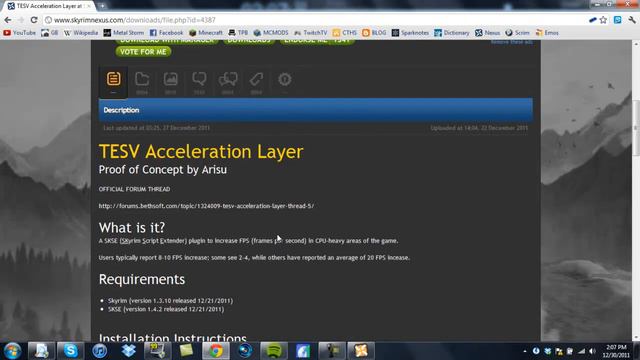The image size is (640, 360).
Task: Open the Chrome wrench menu
Action: 632,20
